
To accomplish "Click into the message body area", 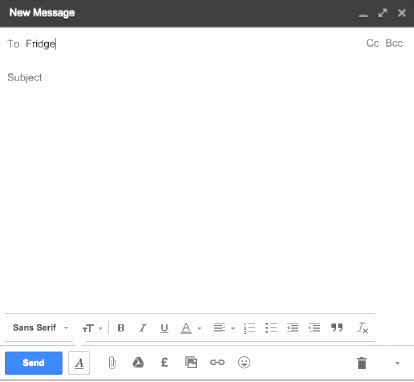I will tap(207, 200).
